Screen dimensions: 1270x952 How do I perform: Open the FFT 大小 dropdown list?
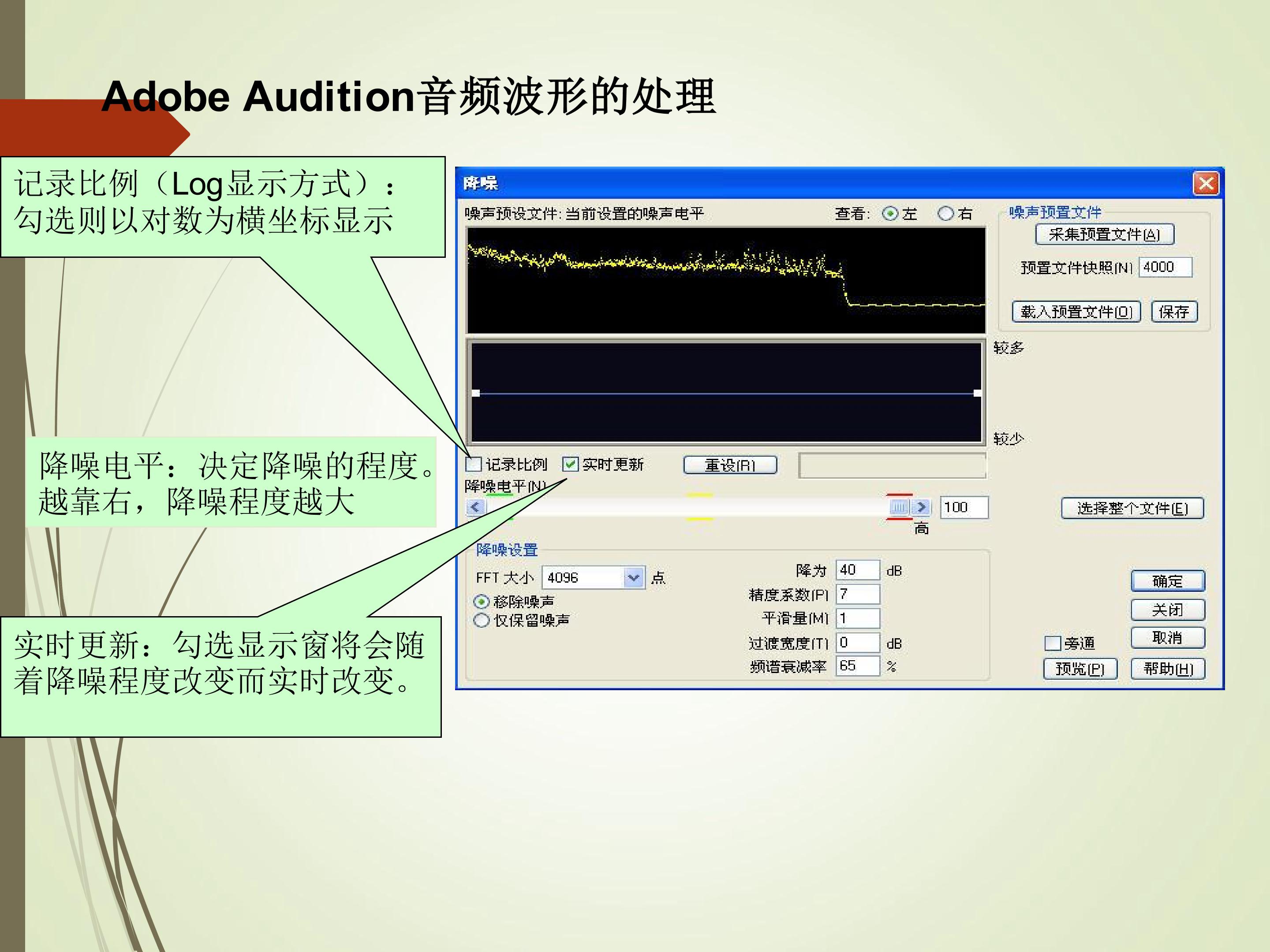pyautogui.click(x=633, y=577)
